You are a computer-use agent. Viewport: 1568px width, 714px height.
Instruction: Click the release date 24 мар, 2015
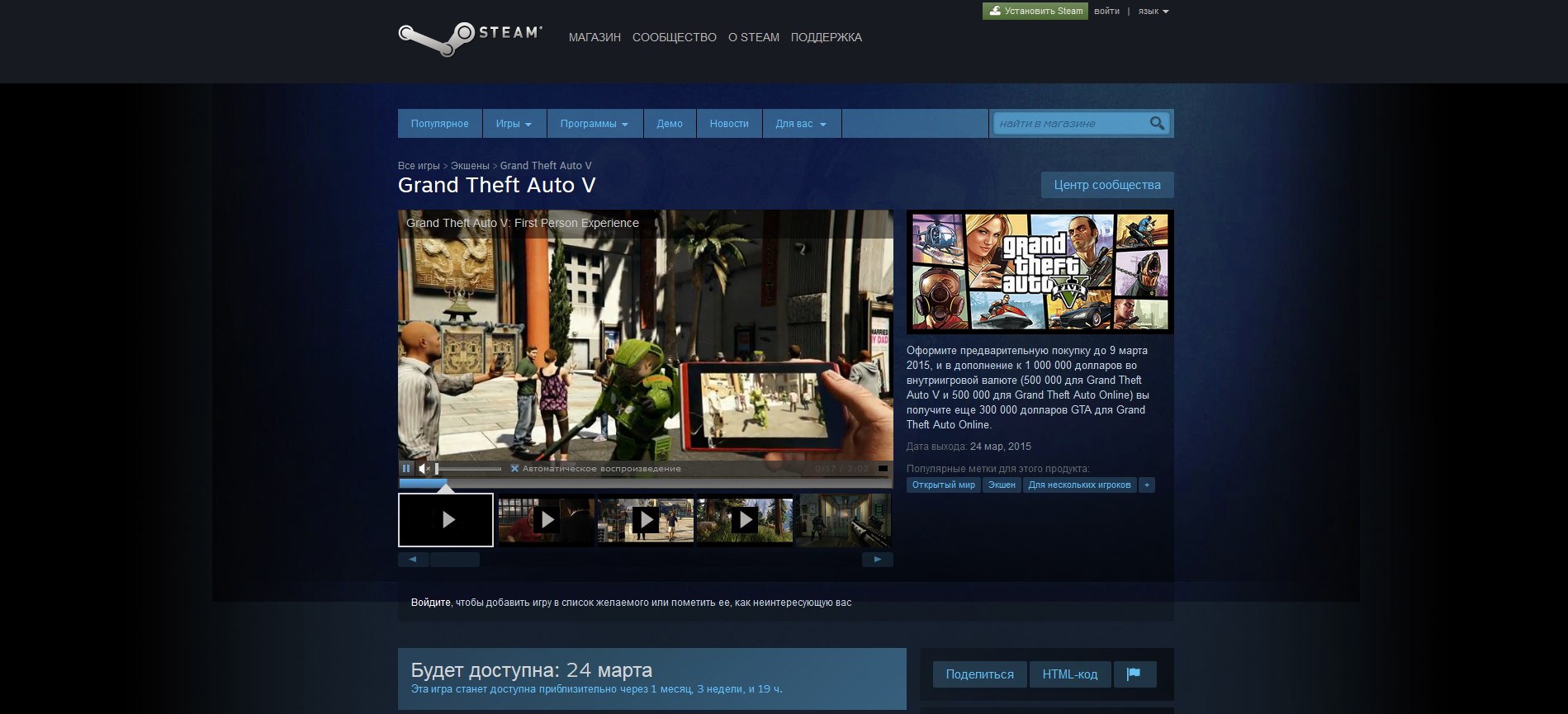(x=1000, y=447)
